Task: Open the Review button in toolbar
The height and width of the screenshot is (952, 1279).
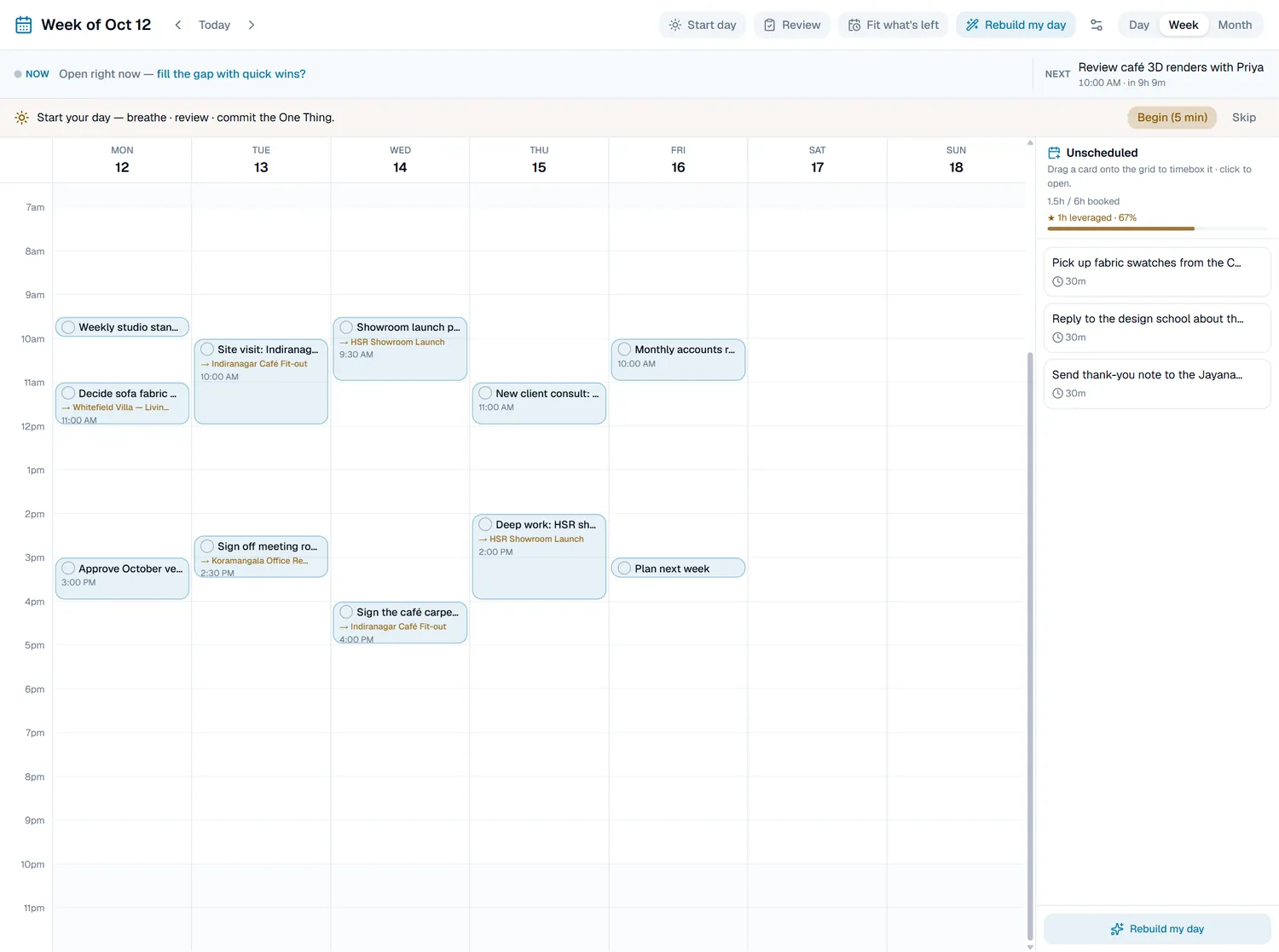Action: [x=792, y=25]
